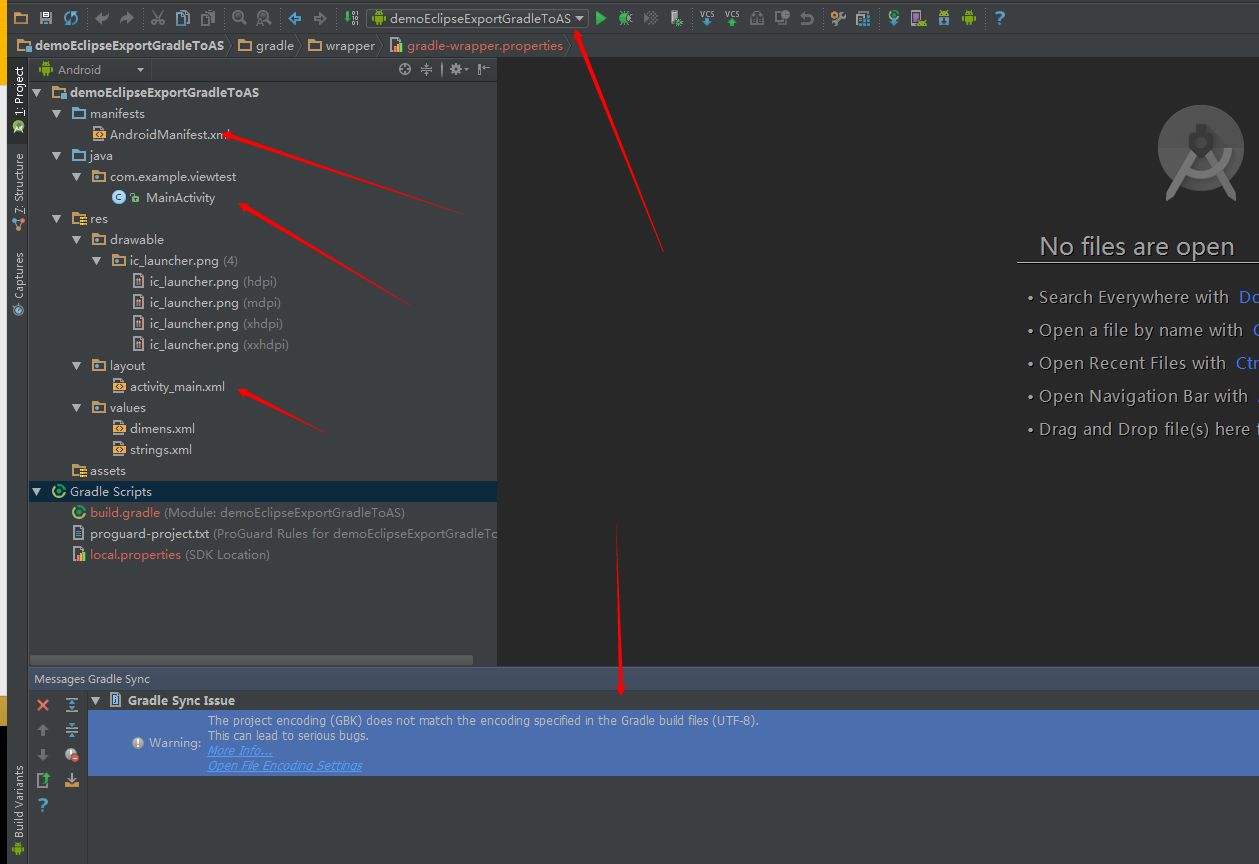Screen dimensions: 1259x864
Task: Select the wrapper breadcrumb
Action: pyautogui.click(x=342, y=45)
